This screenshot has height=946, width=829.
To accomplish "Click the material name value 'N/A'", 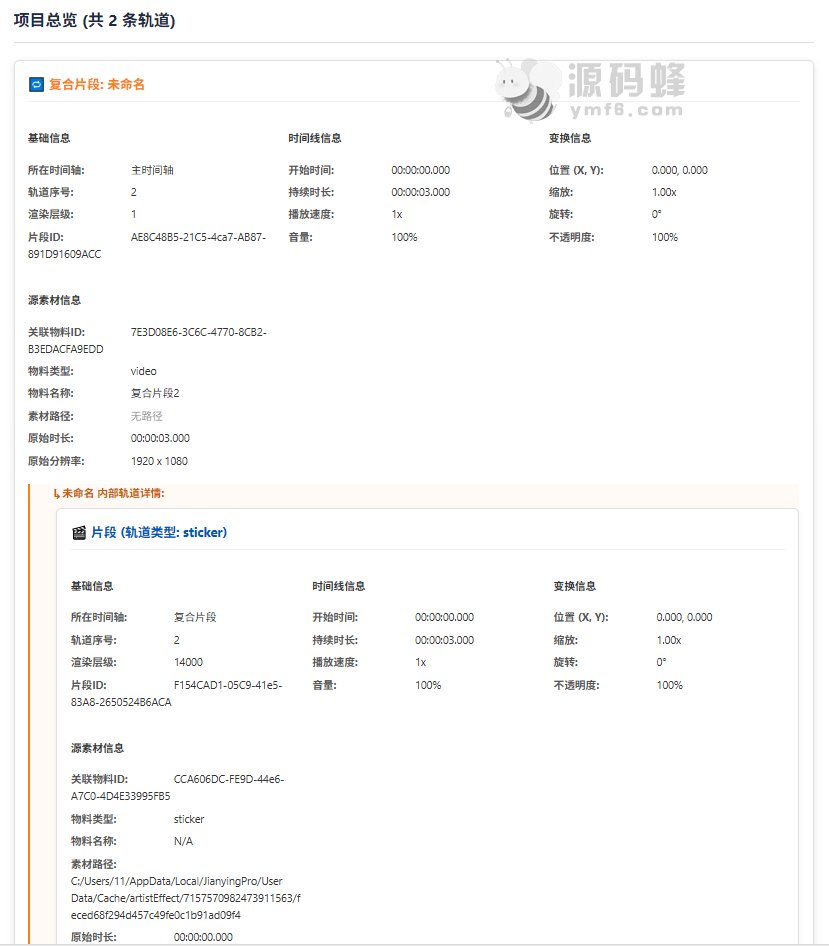I will click(x=183, y=841).
